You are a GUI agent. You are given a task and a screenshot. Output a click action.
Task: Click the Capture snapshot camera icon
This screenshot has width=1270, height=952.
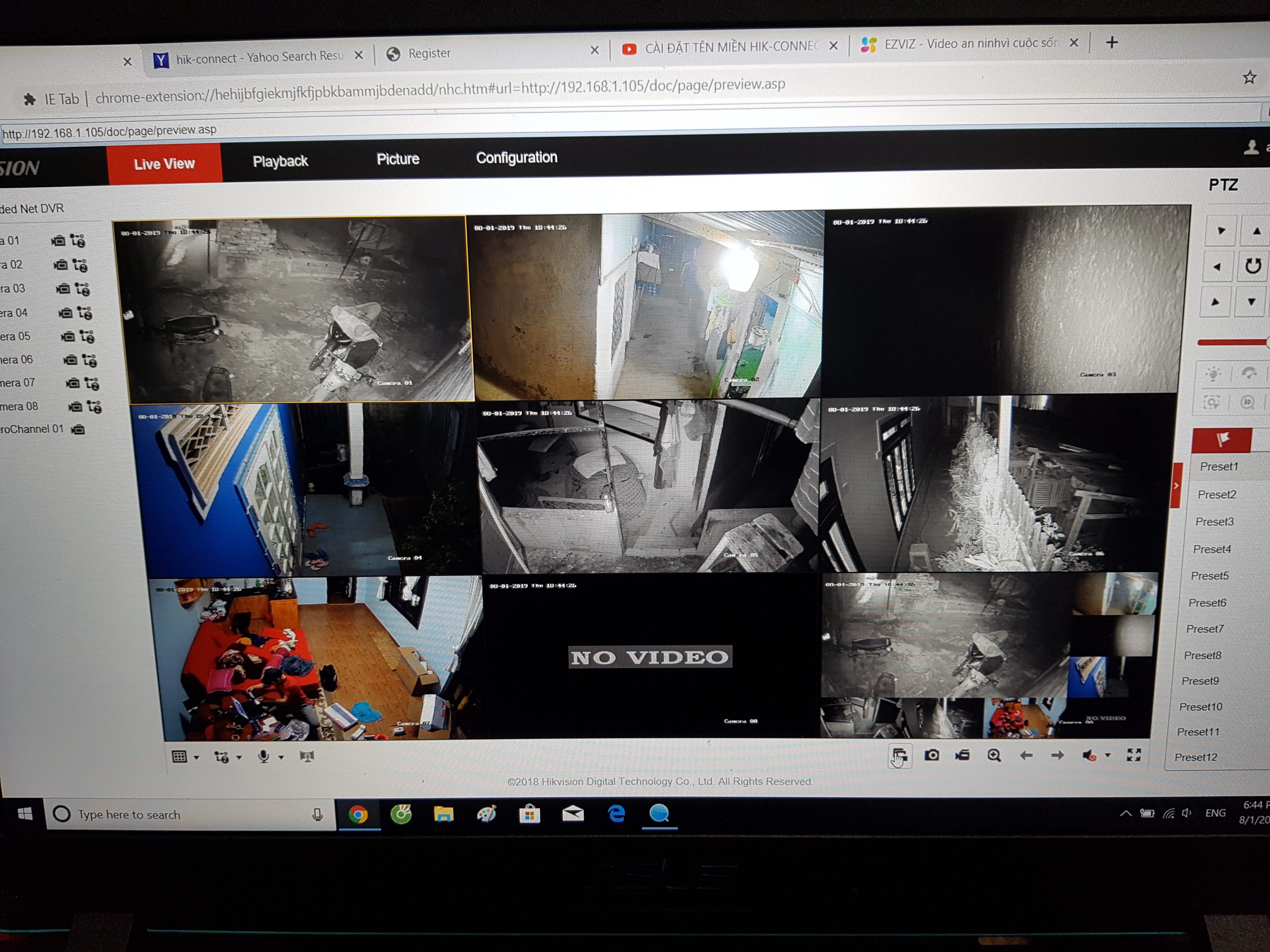pyautogui.click(x=931, y=755)
